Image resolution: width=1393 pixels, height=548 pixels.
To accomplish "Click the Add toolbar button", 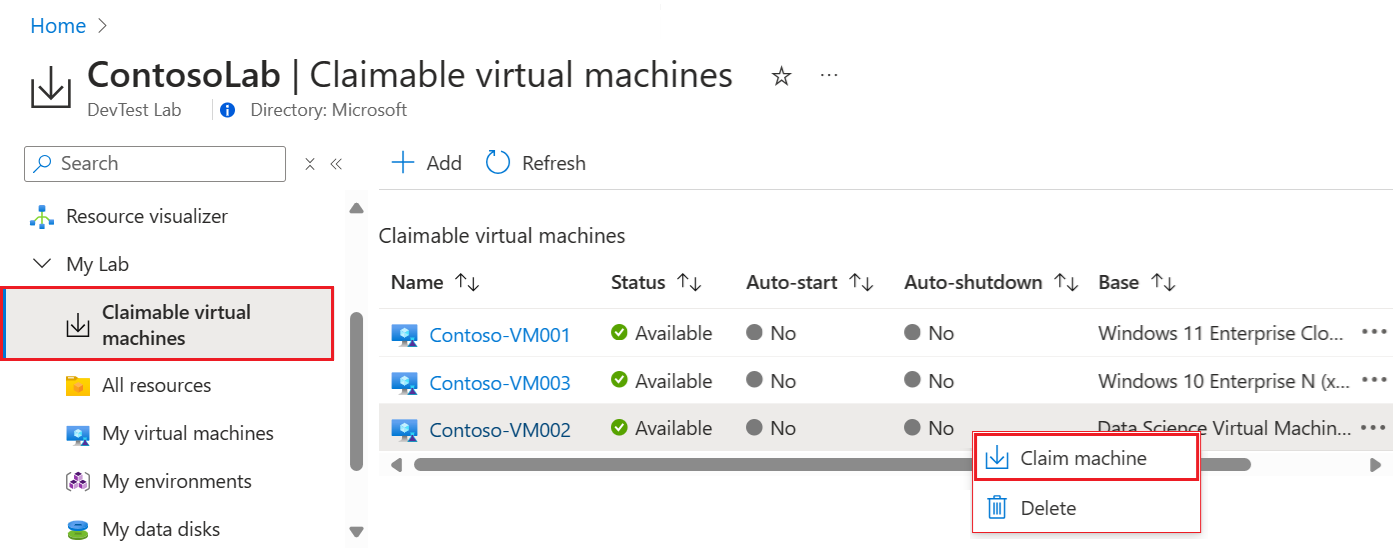I will point(427,163).
